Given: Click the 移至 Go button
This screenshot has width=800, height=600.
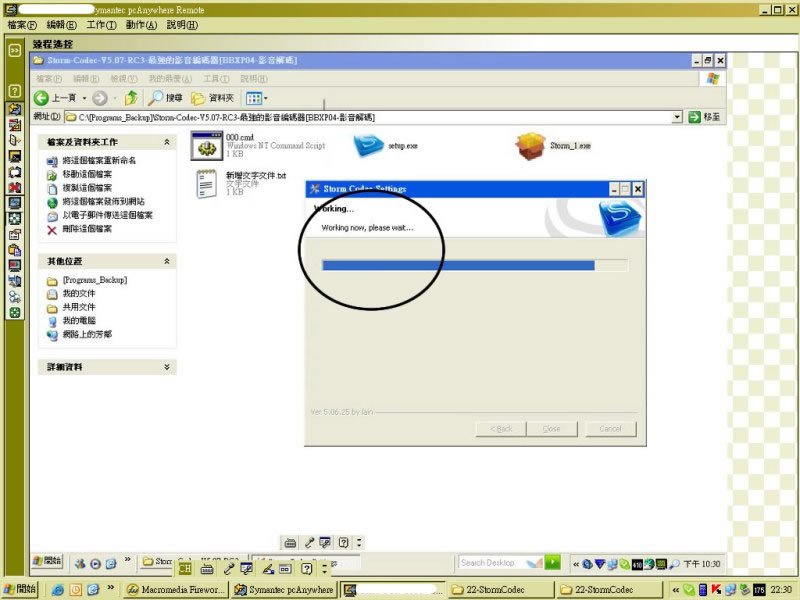Looking at the screenshot, I should pyautogui.click(x=705, y=117).
